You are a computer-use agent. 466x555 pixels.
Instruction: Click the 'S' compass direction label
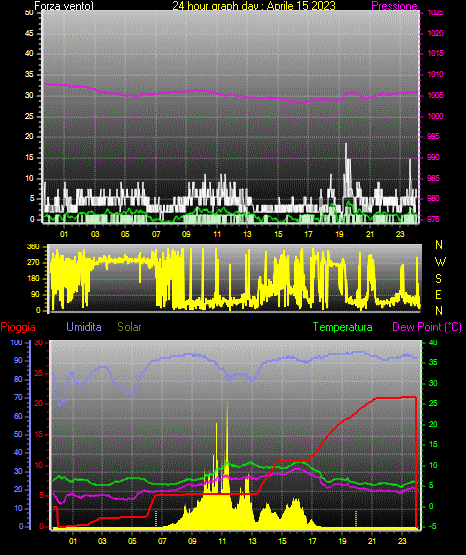438,279
